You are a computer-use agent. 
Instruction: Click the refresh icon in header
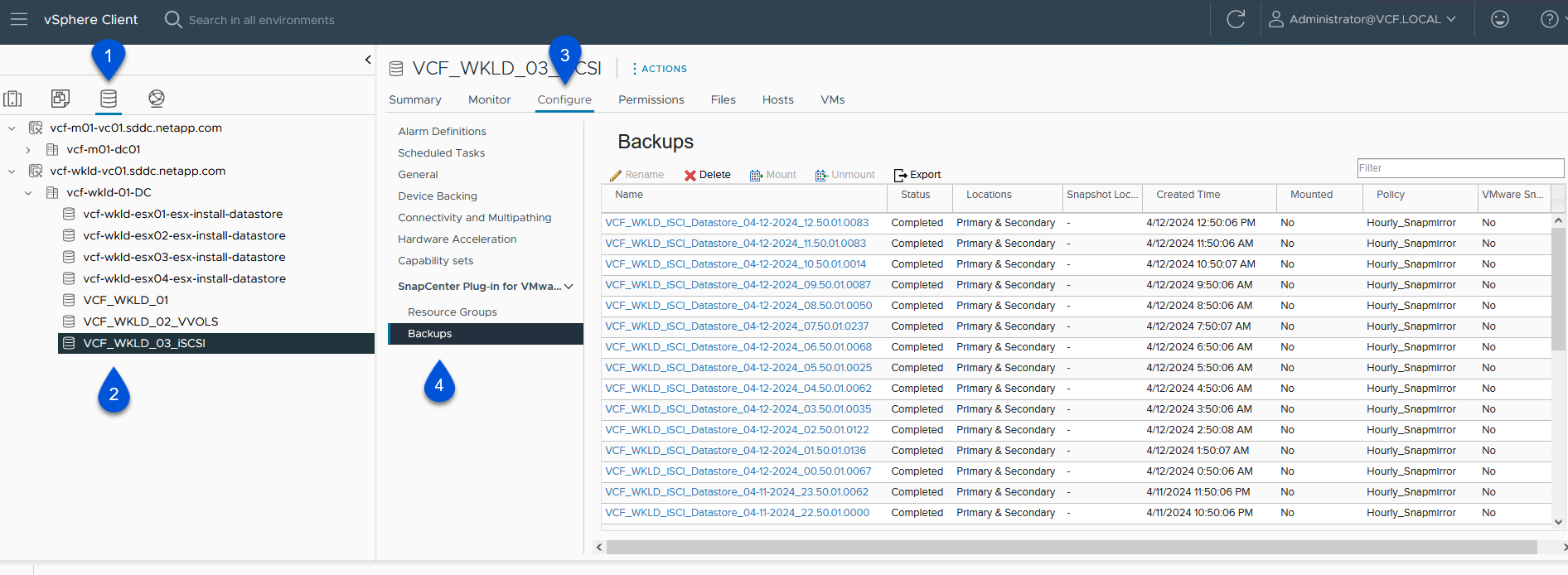(1236, 19)
